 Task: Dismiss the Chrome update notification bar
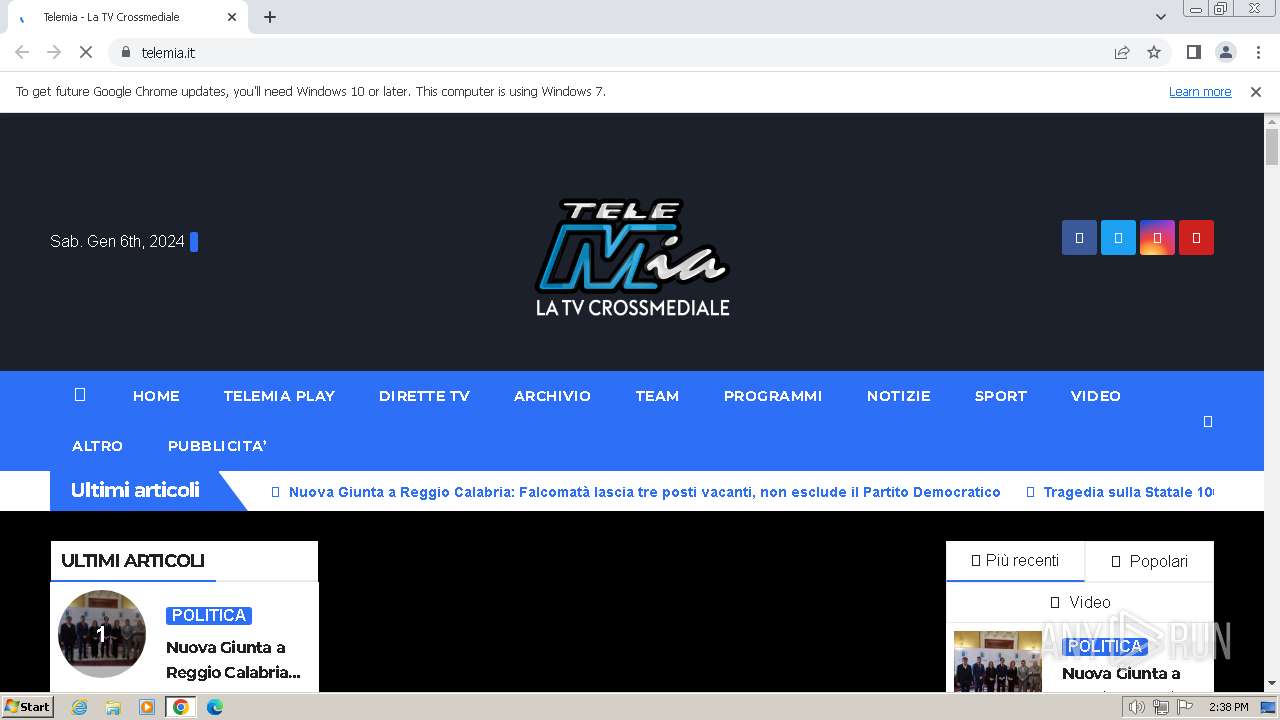pos(1256,91)
